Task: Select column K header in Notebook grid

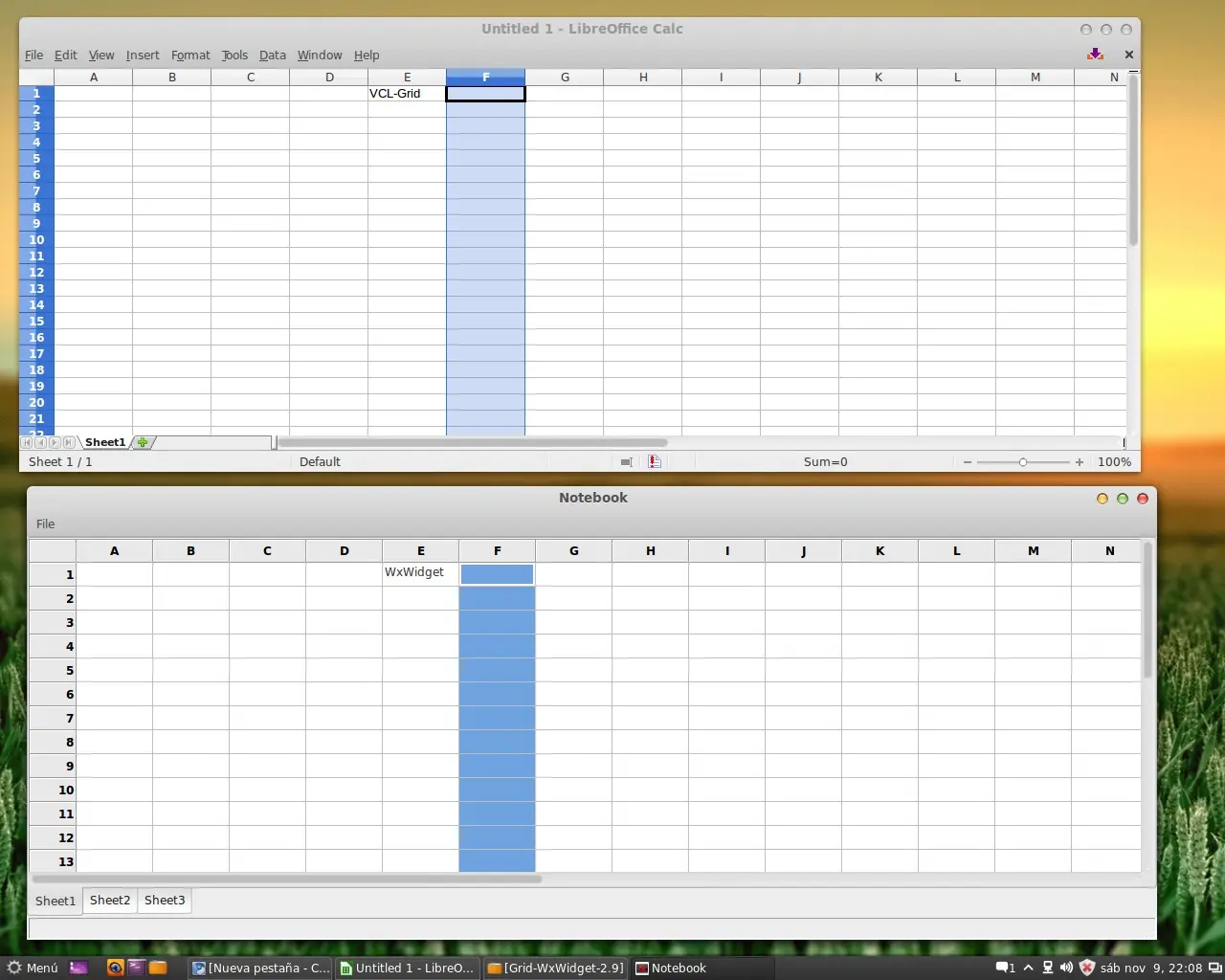Action: pyautogui.click(x=880, y=550)
